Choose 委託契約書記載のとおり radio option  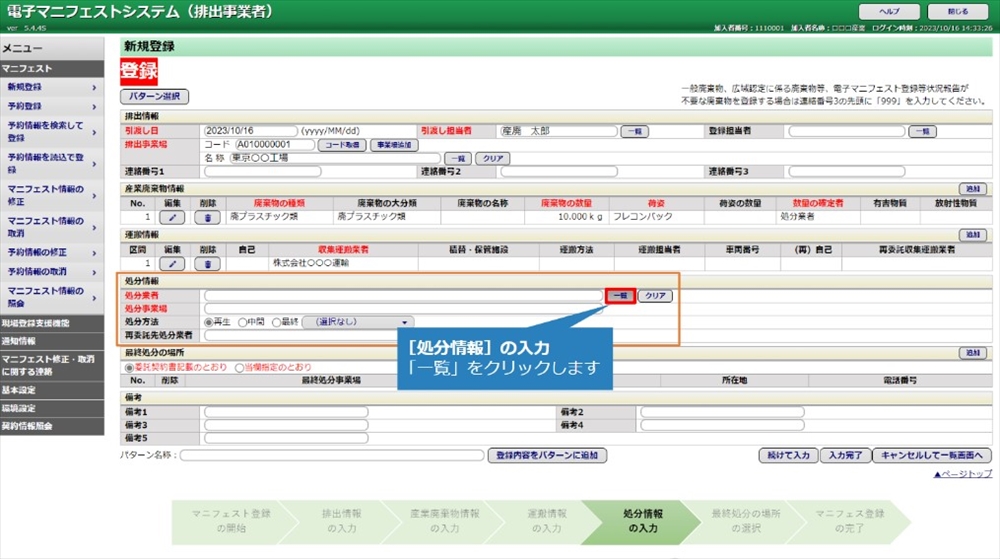pos(129,368)
